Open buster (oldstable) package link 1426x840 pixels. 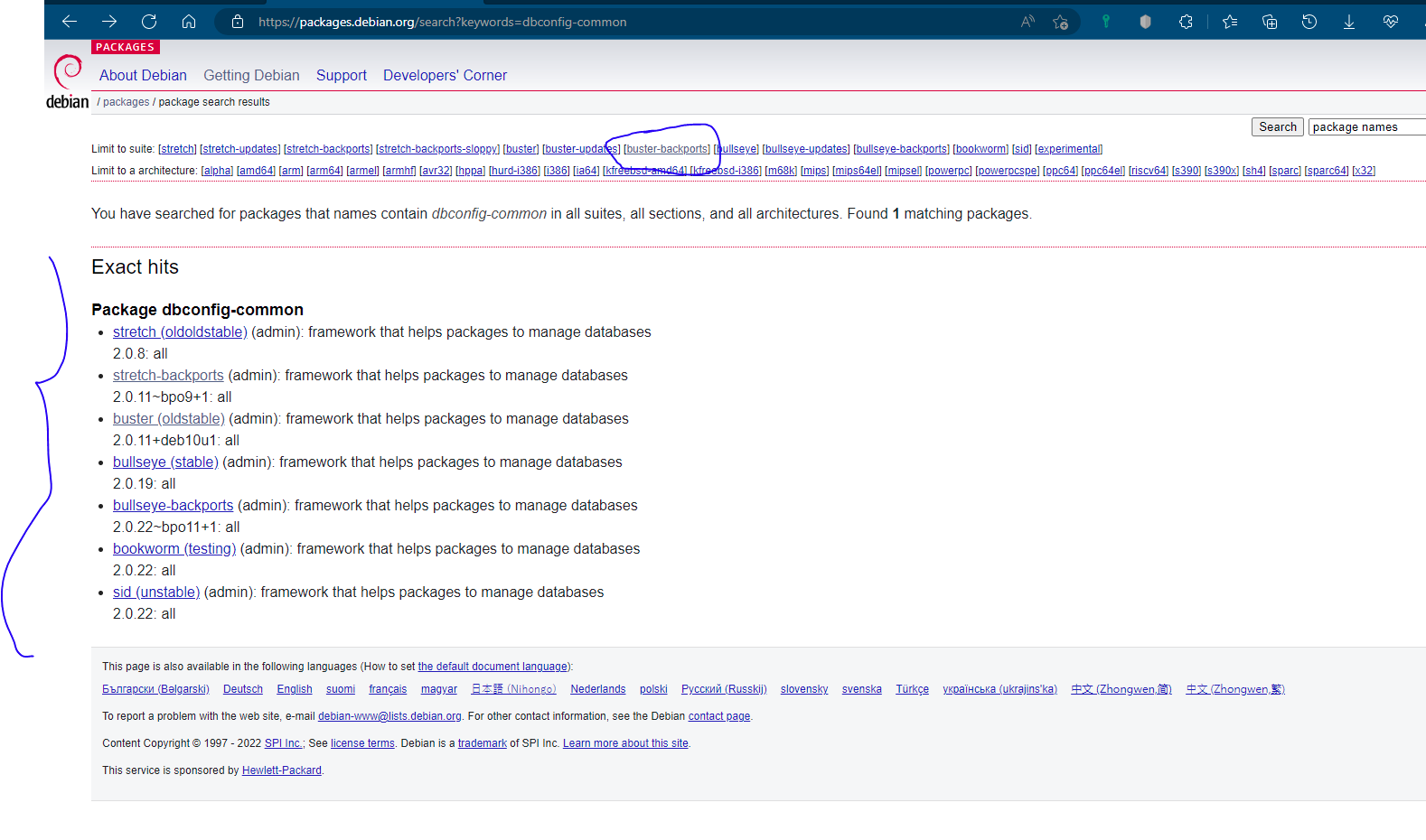(x=169, y=419)
